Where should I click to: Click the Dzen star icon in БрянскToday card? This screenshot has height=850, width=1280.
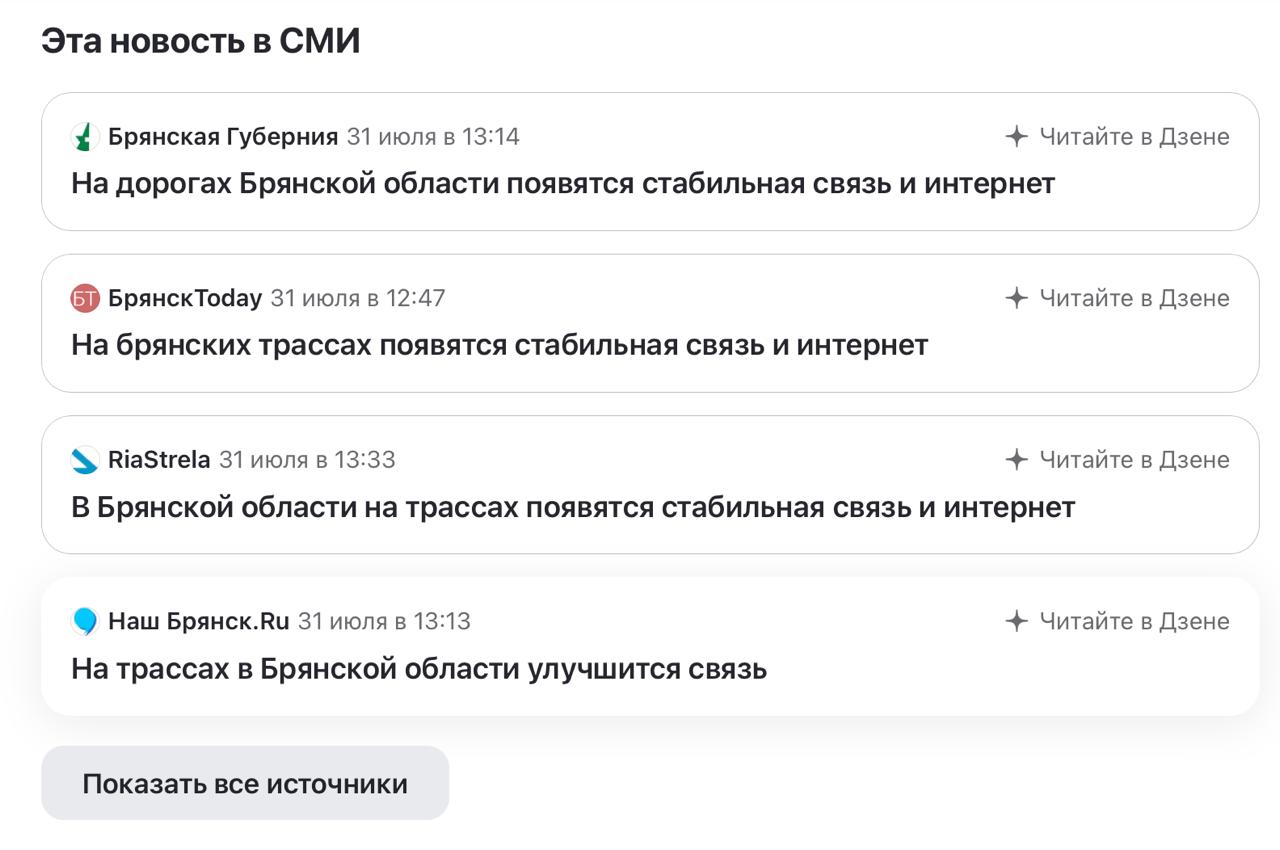[x=1017, y=298]
